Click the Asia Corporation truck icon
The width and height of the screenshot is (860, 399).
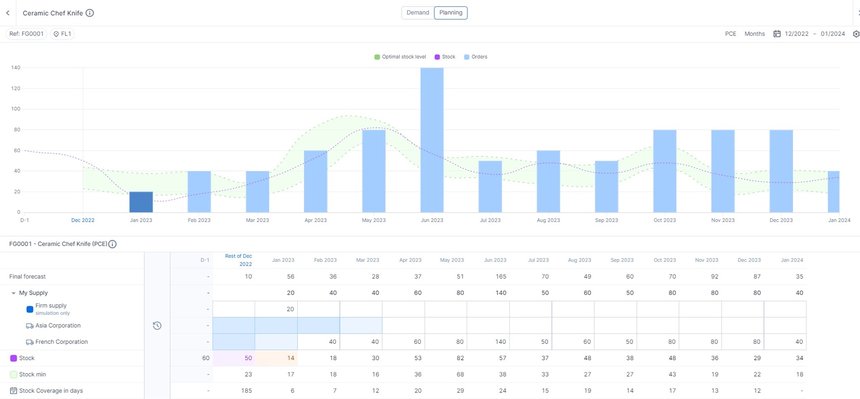point(30,325)
